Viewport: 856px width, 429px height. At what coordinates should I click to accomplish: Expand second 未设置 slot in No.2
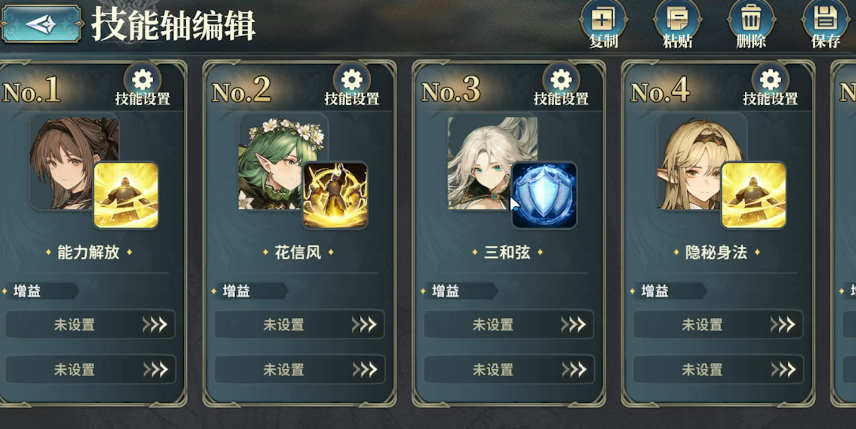(300, 370)
